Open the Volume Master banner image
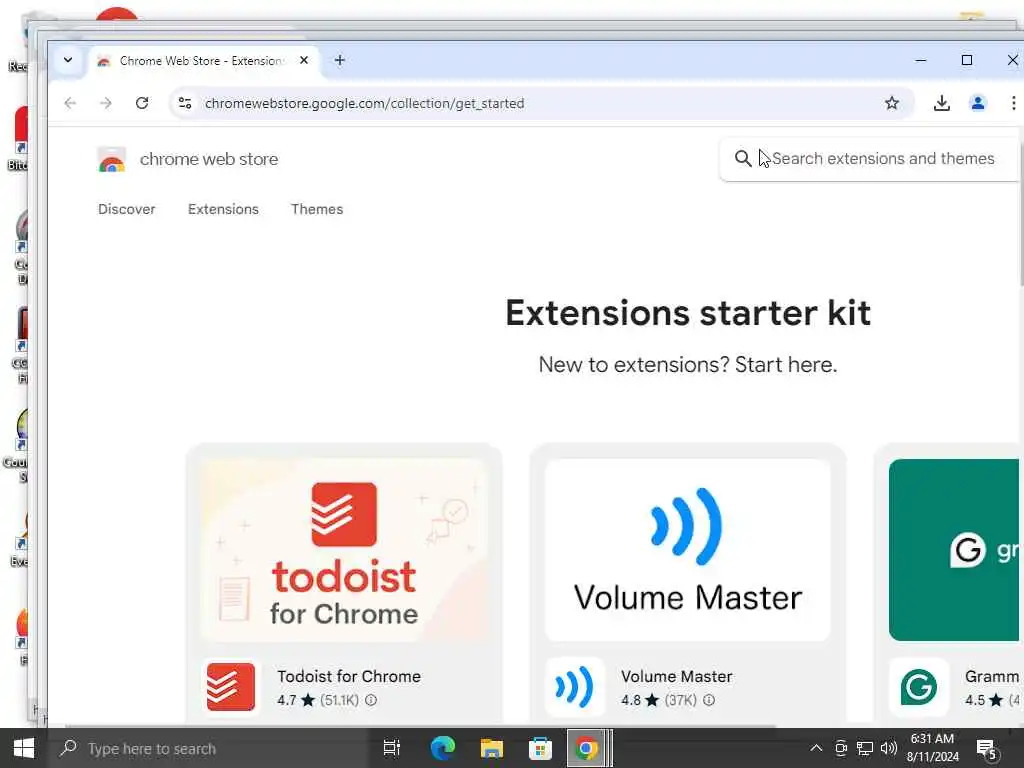Image resolution: width=1024 pixels, height=768 pixels. point(688,550)
